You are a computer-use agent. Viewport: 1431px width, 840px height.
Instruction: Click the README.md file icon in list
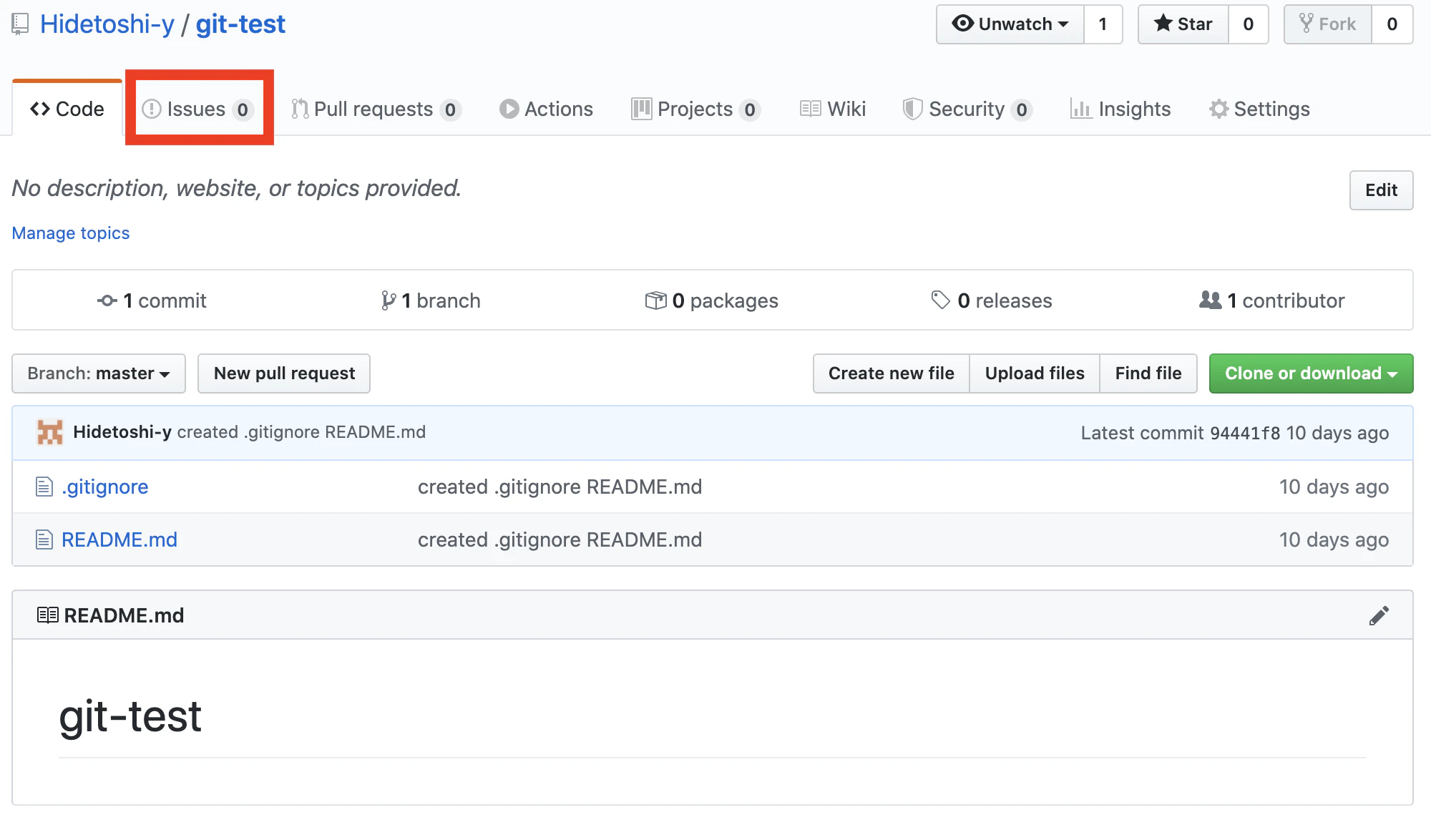[x=44, y=539]
